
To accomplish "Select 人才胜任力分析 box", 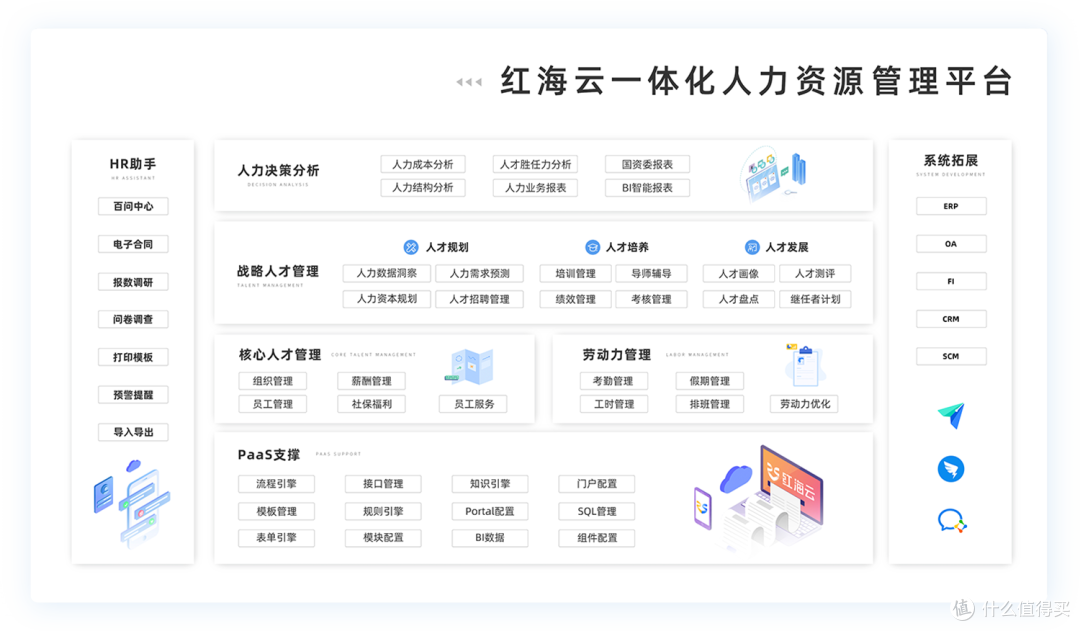I will click(535, 164).
